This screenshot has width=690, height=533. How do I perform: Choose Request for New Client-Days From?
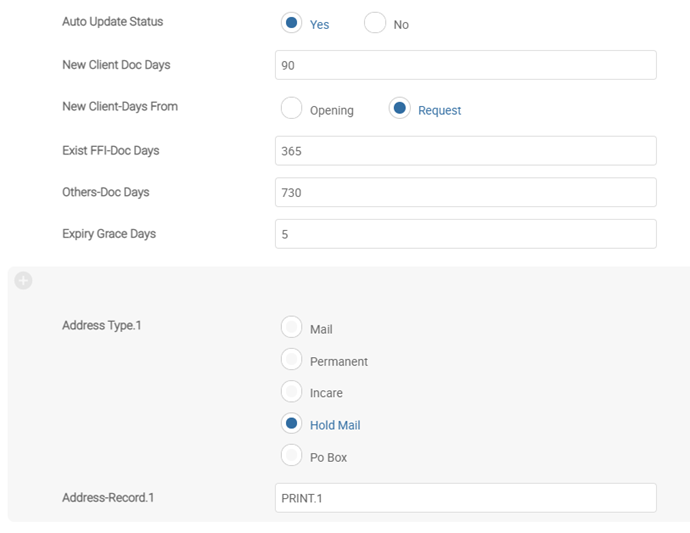(x=400, y=109)
